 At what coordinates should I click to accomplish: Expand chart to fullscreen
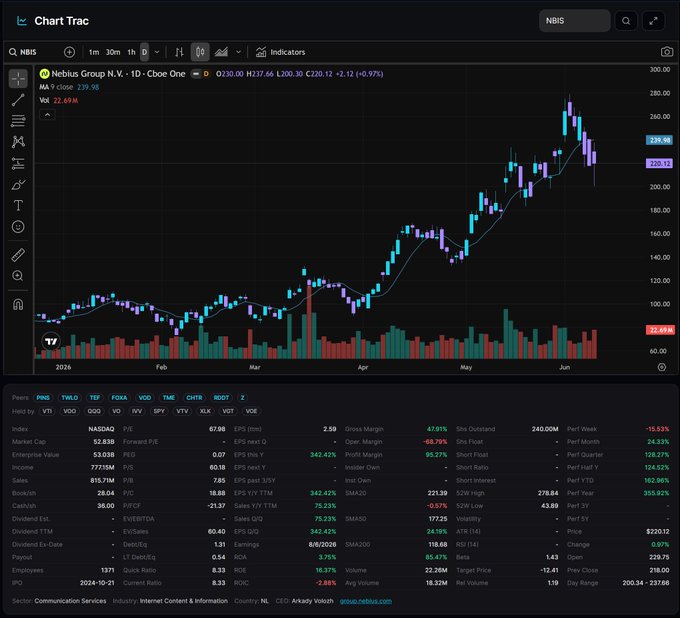(x=653, y=21)
